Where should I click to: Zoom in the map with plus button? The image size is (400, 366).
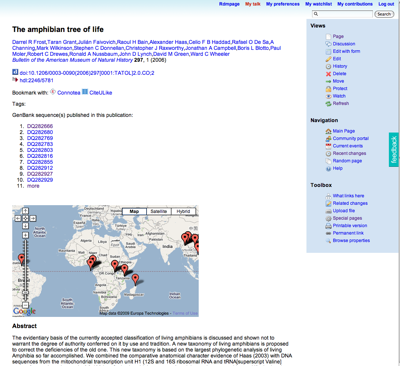tap(25, 235)
